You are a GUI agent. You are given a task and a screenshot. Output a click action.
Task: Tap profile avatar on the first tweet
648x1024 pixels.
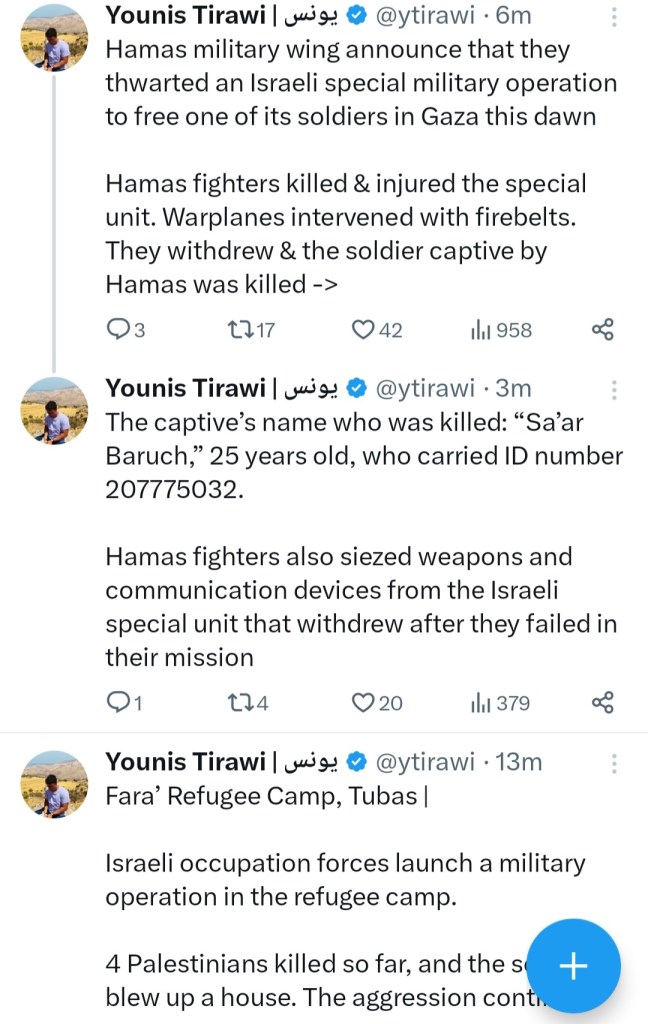[54, 38]
